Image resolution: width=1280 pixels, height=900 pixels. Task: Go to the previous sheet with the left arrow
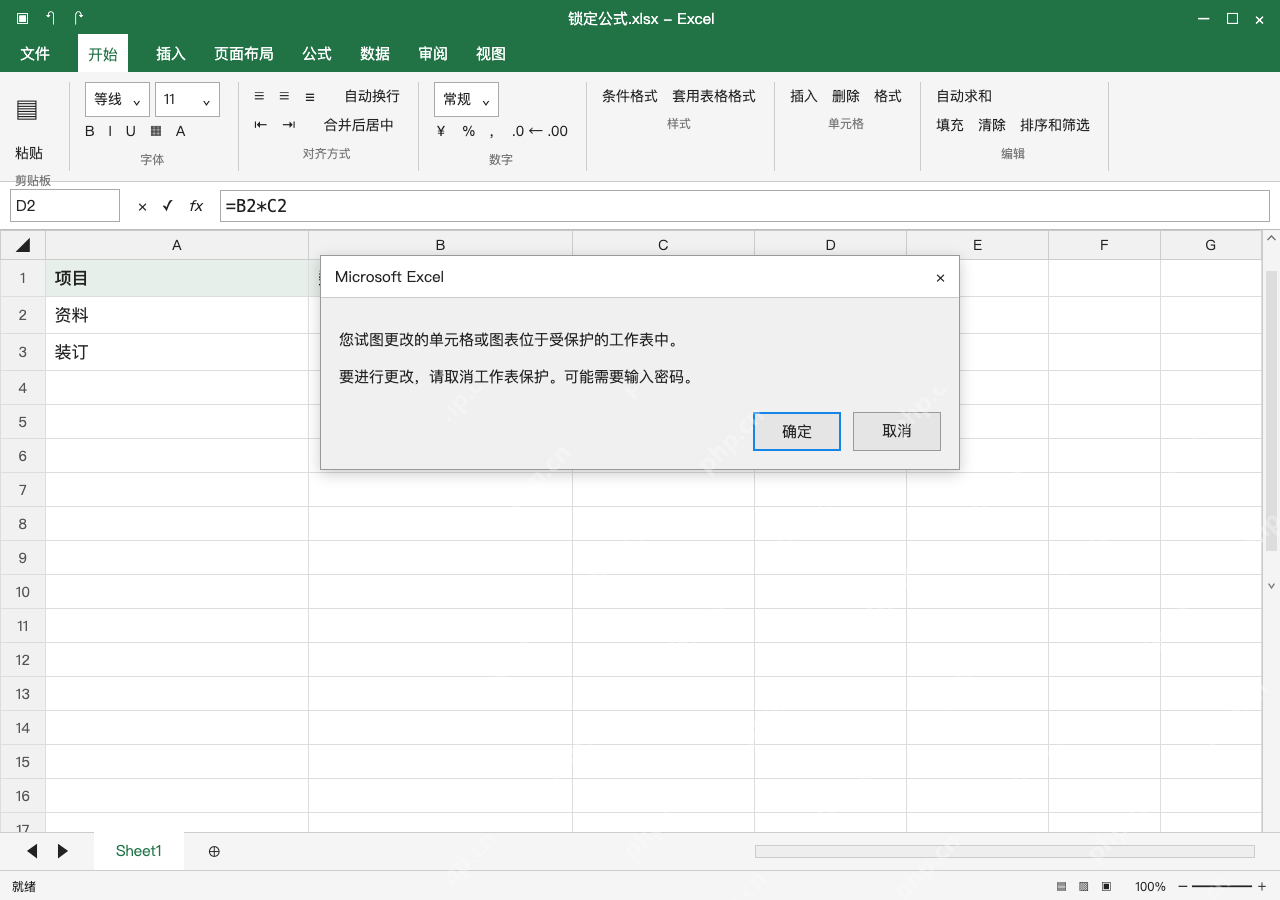click(x=32, y=851)
